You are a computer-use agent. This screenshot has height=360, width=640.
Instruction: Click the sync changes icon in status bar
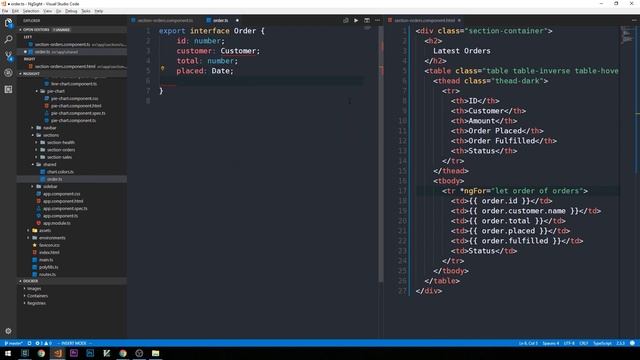pos(29,343)
